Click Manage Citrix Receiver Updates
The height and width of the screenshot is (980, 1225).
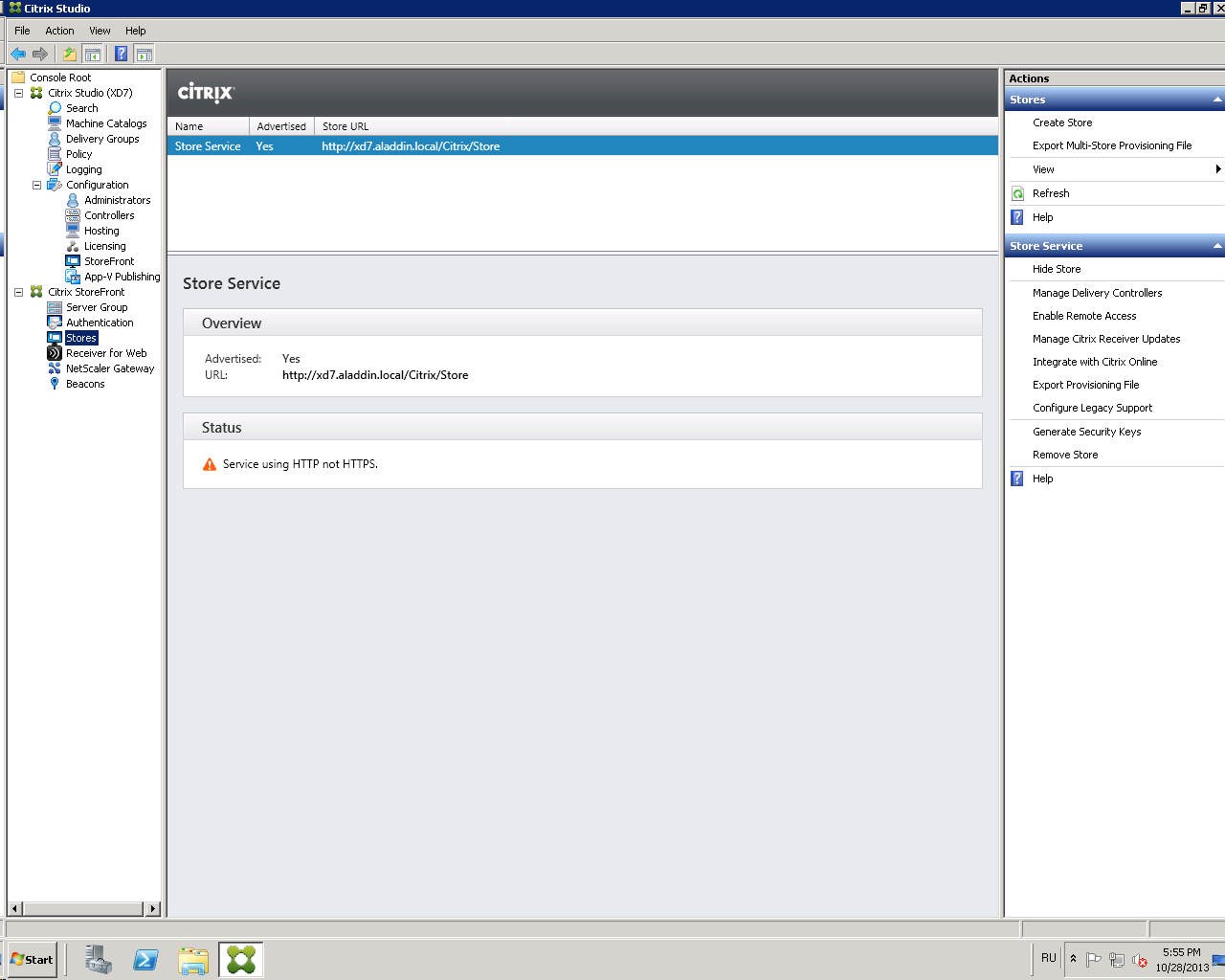(x=1106, y=339)
